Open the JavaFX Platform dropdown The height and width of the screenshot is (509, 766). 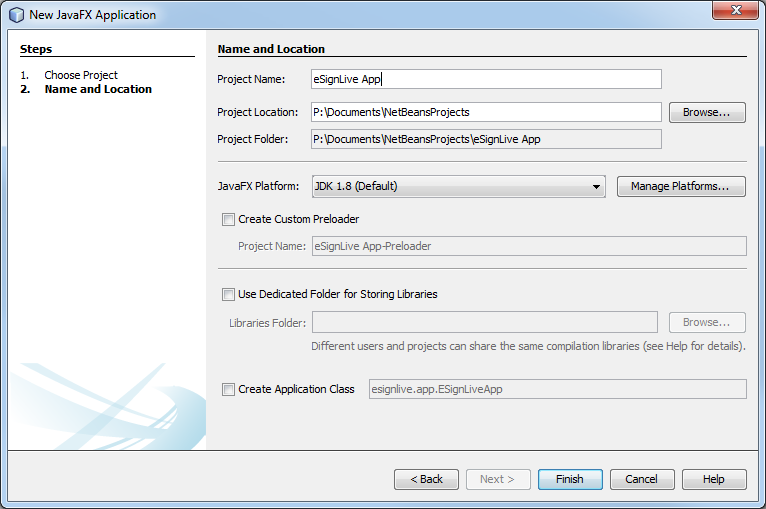(458, 187)
